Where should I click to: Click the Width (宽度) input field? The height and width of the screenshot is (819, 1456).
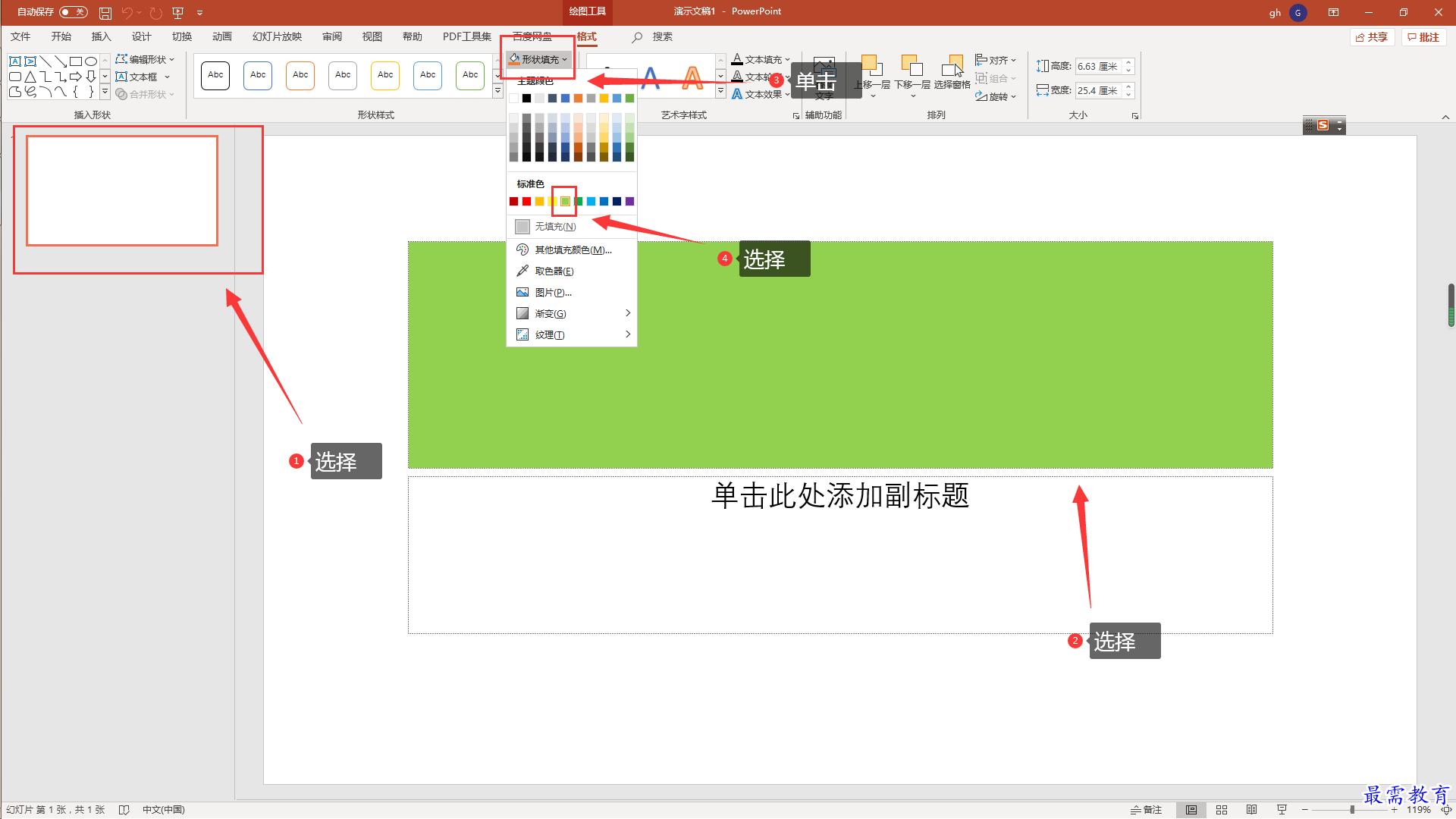(1099, 90)
